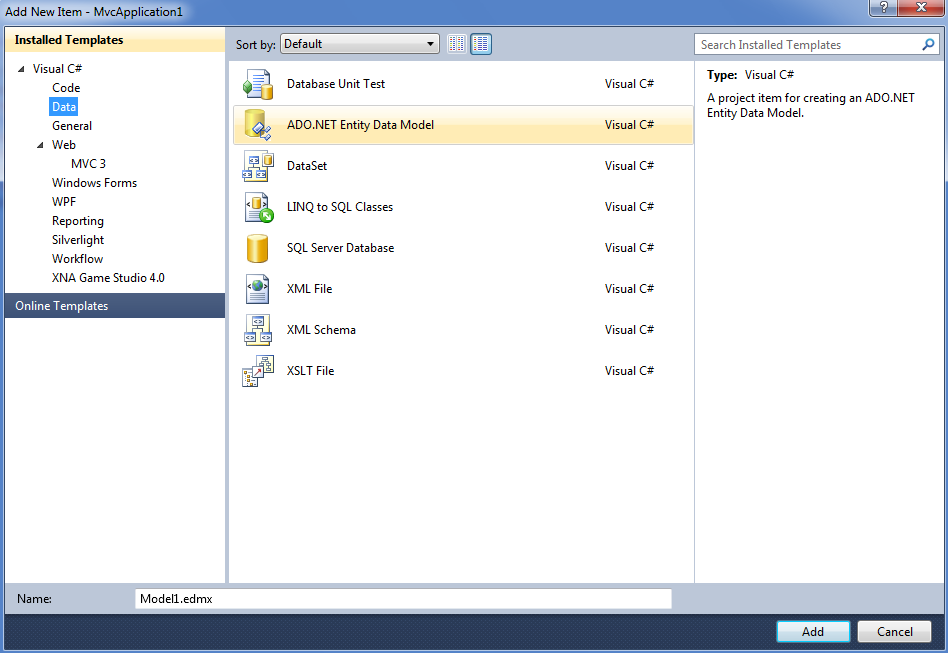948x653 pixels.
Task: Collapse the Web tree node
Action: tap(41, 145)
